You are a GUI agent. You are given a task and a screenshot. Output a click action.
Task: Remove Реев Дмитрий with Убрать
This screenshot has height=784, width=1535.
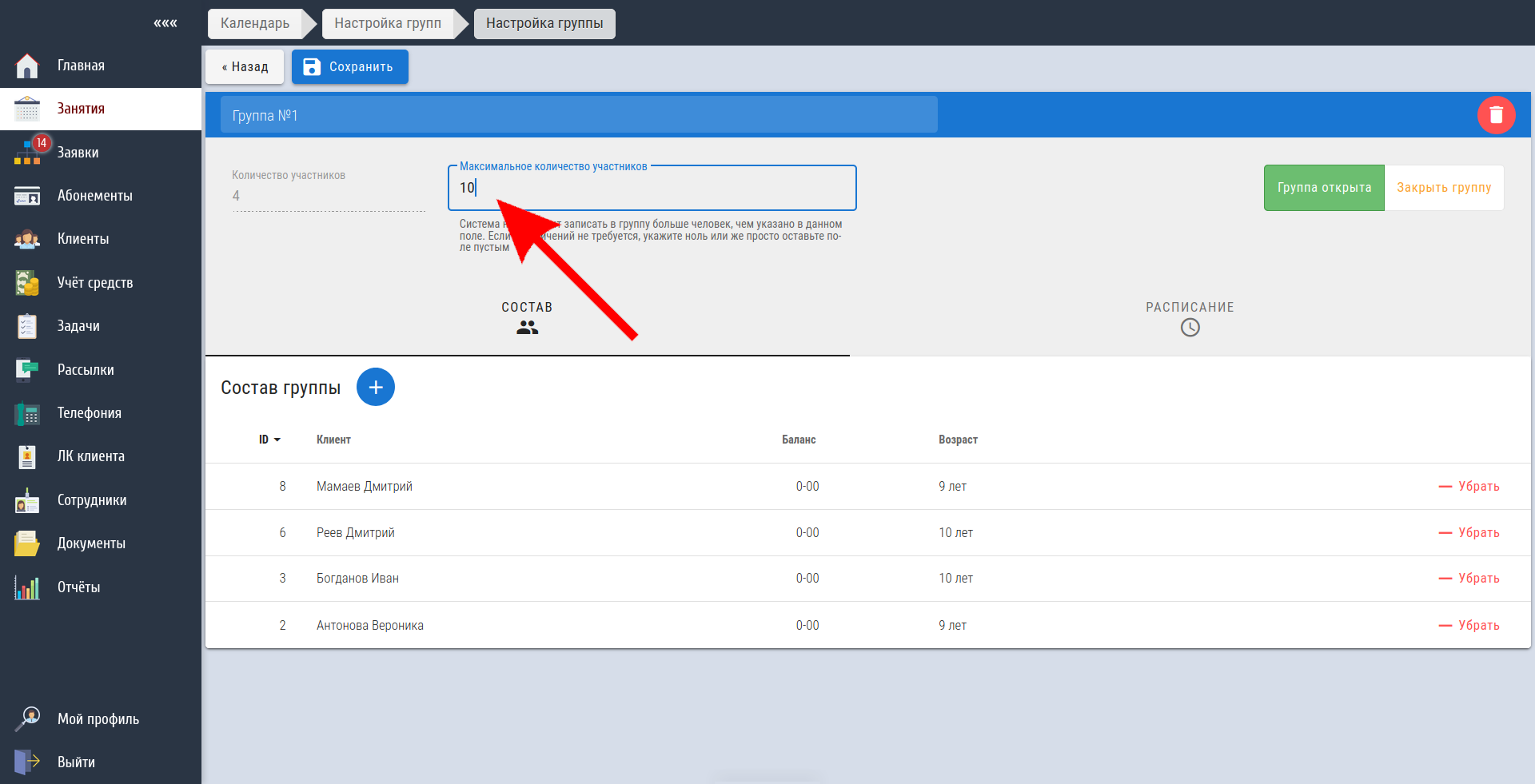coord(1469,532)
